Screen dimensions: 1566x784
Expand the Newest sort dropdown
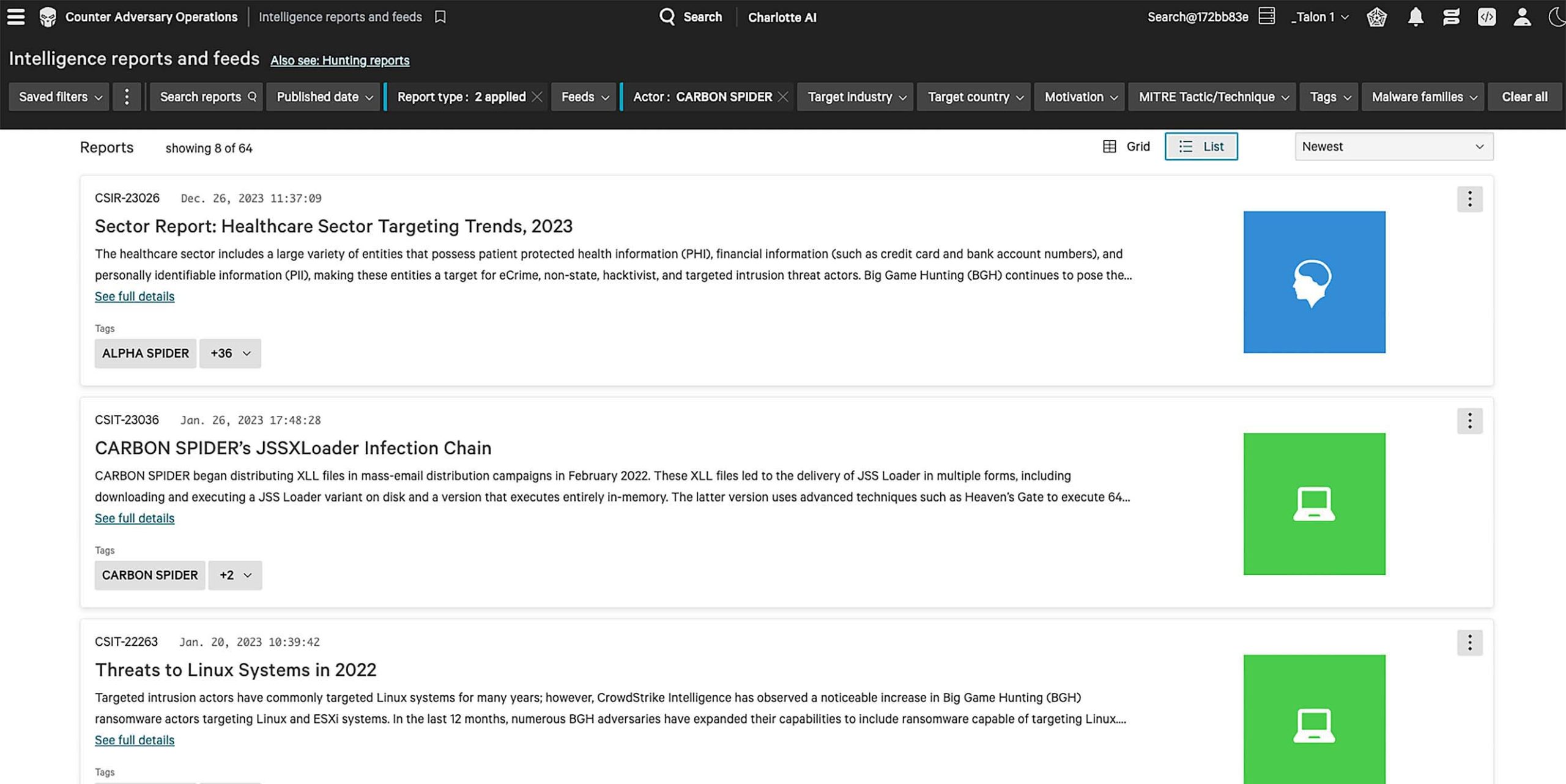[x=1393, y=146]
